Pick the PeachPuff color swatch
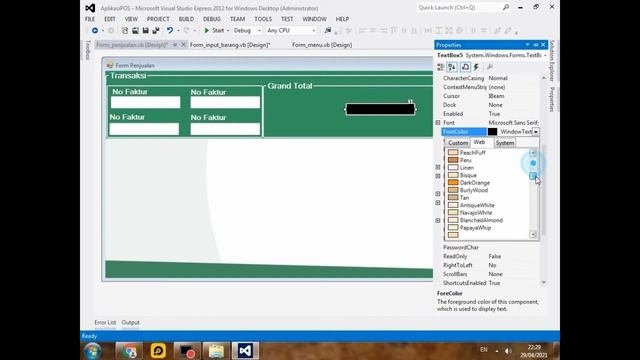 pyautogui.click(x=453, y=153)
